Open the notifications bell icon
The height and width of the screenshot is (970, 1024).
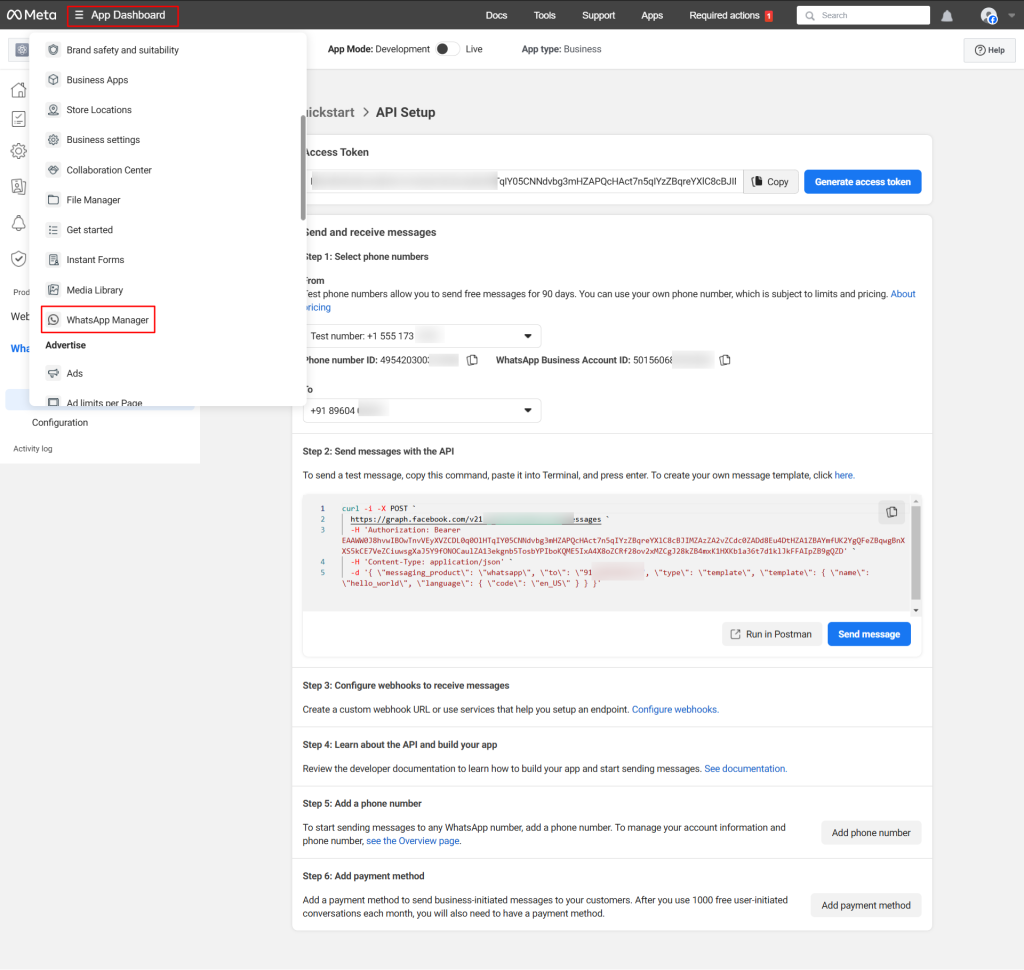point(947,16)
